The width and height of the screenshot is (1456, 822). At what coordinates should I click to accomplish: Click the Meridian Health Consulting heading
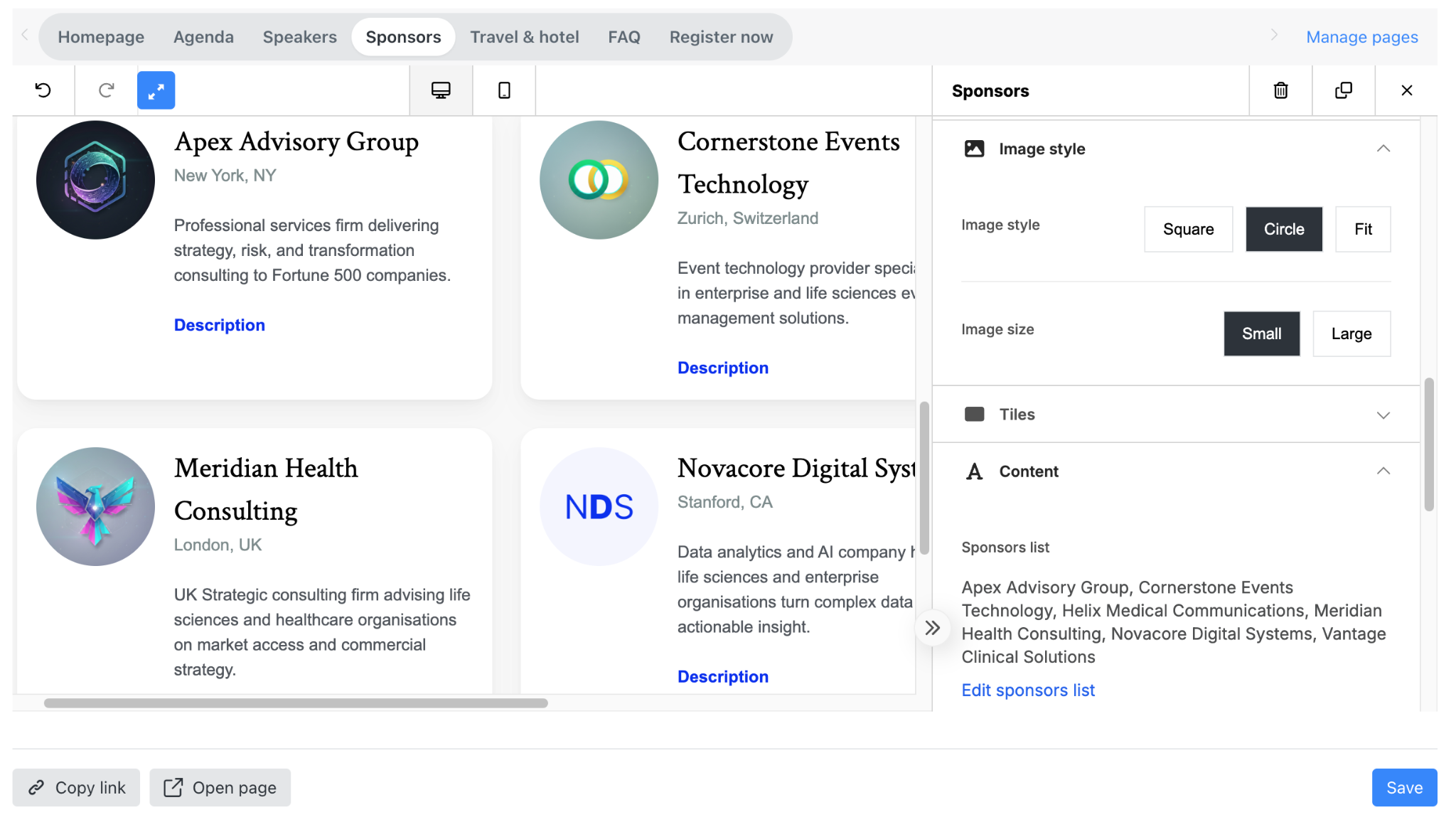(266, 490)
